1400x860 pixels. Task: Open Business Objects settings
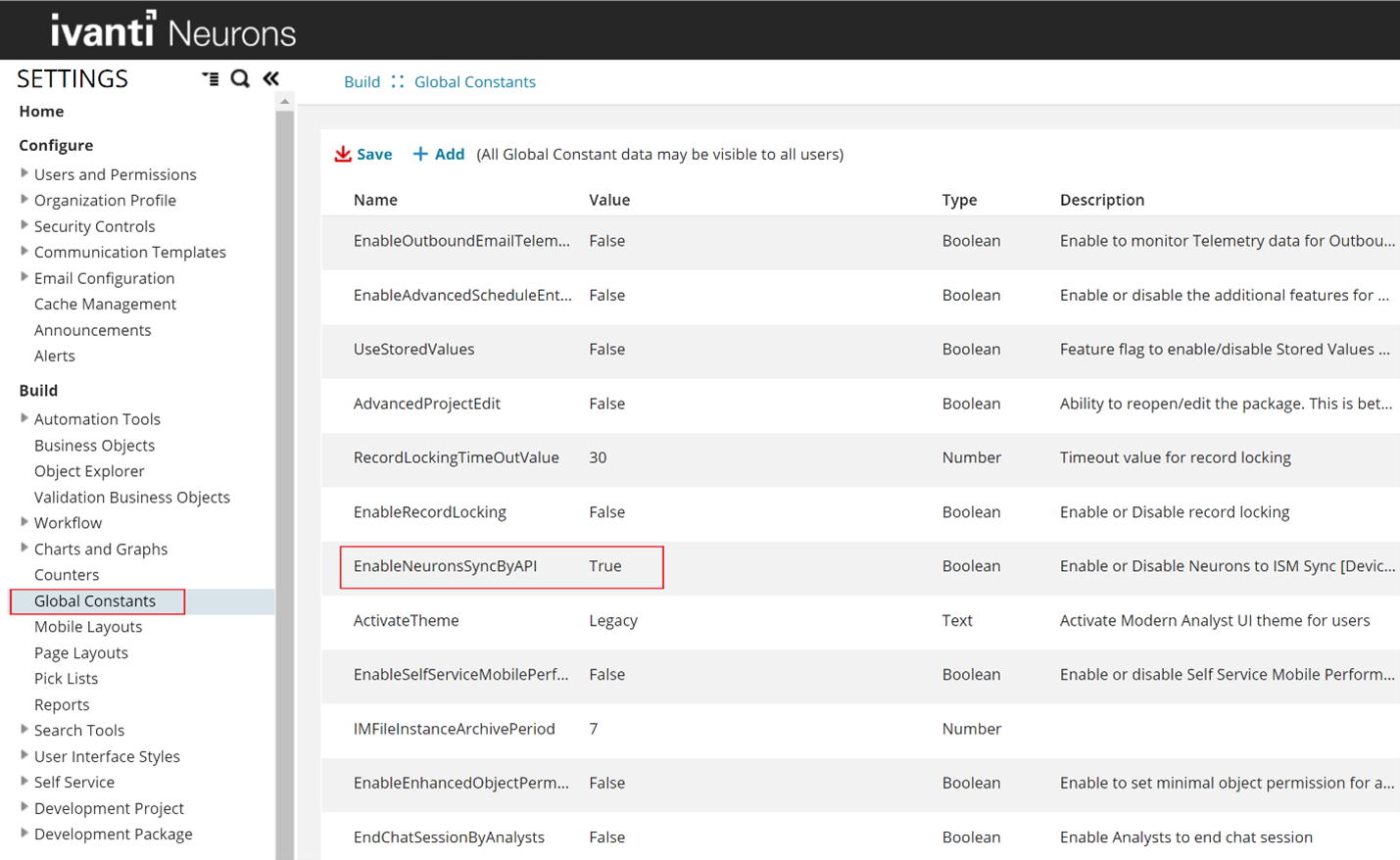point(94,445)
